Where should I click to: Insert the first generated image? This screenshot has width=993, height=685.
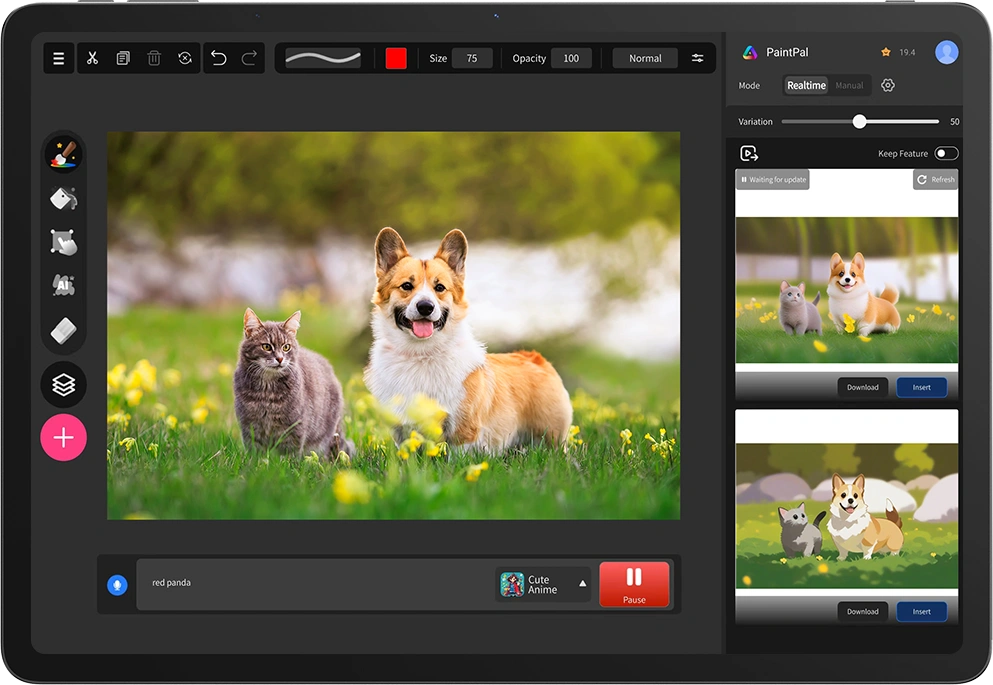[921, 387]
